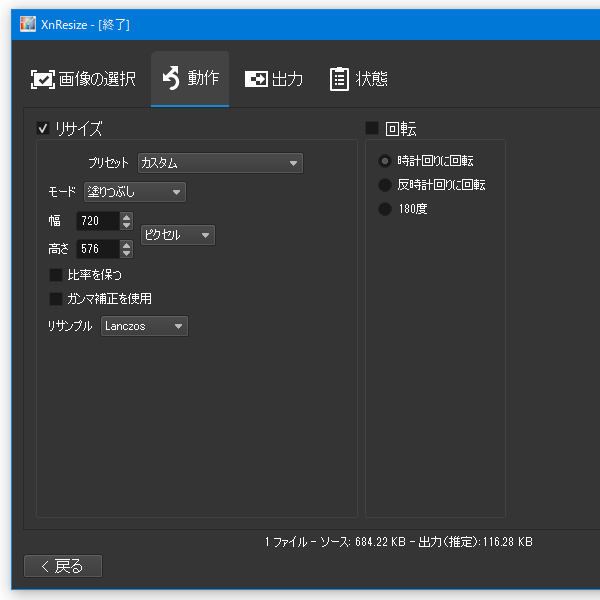The image size is (600, 600).
Task: Decrease 幅 width with down arrow
Action: pos(126,225)
